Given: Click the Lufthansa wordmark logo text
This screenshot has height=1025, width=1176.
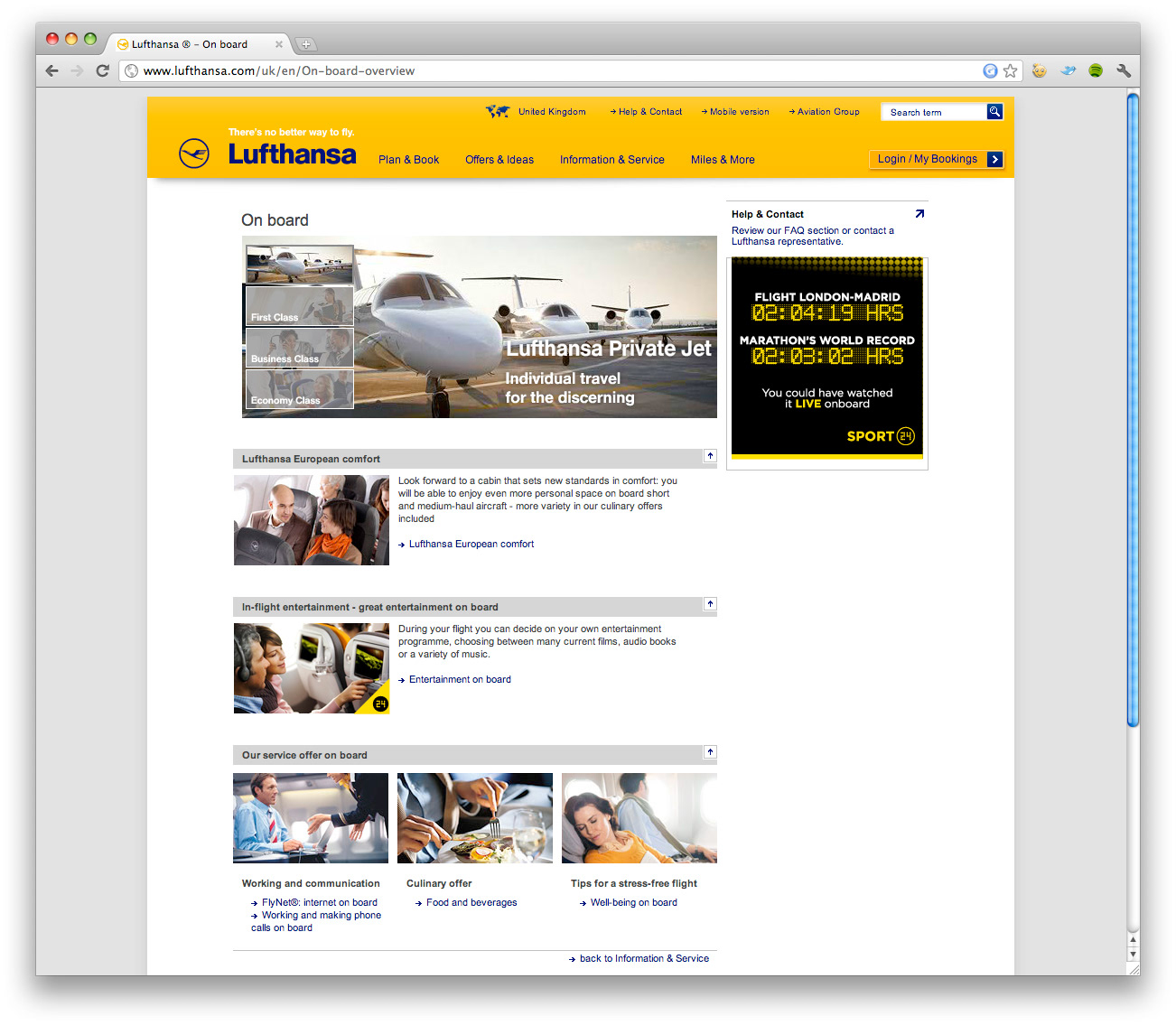Looking at the screenshot, I should coord(292,154).
